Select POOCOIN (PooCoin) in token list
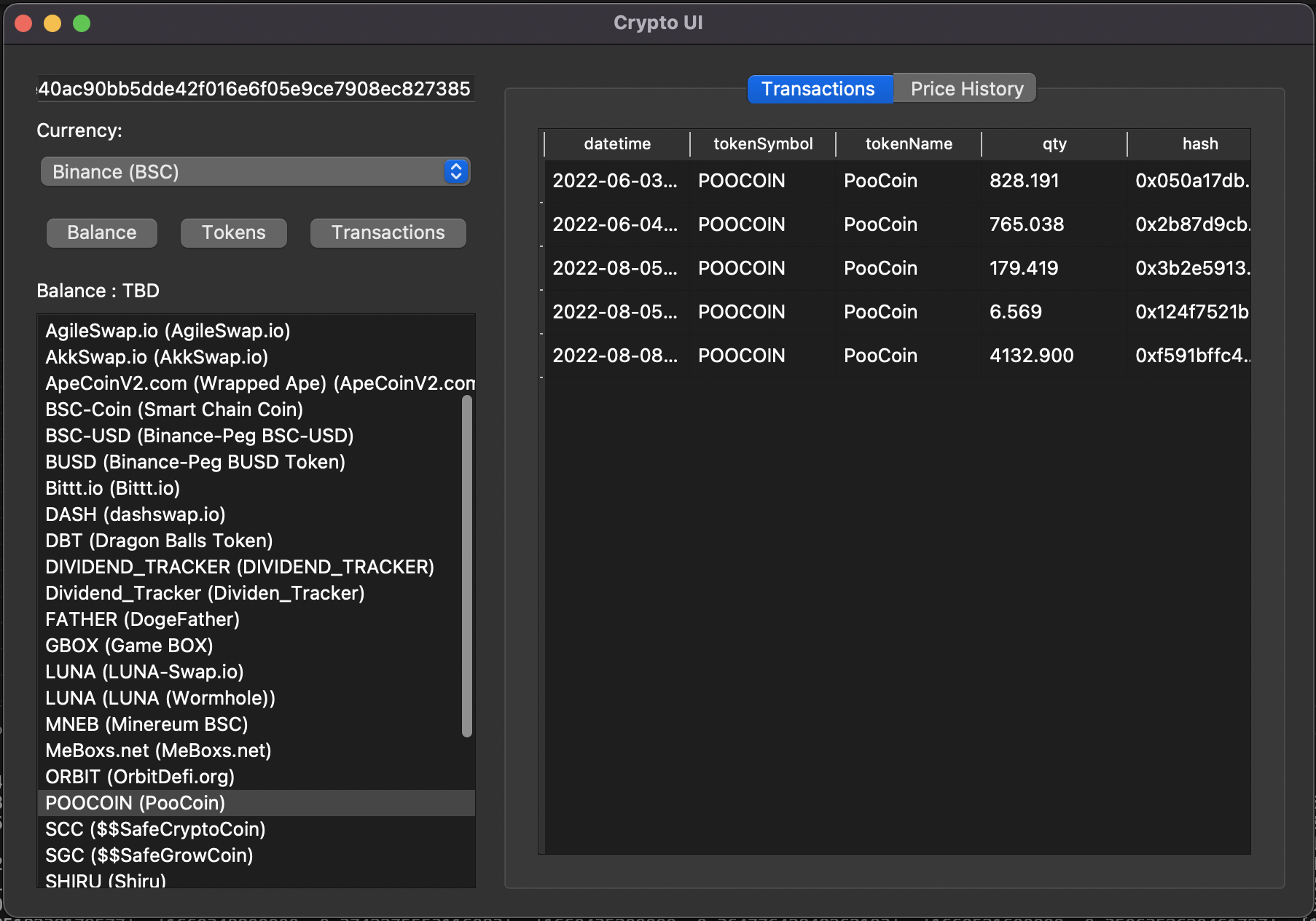 click(x=256, y=803)
